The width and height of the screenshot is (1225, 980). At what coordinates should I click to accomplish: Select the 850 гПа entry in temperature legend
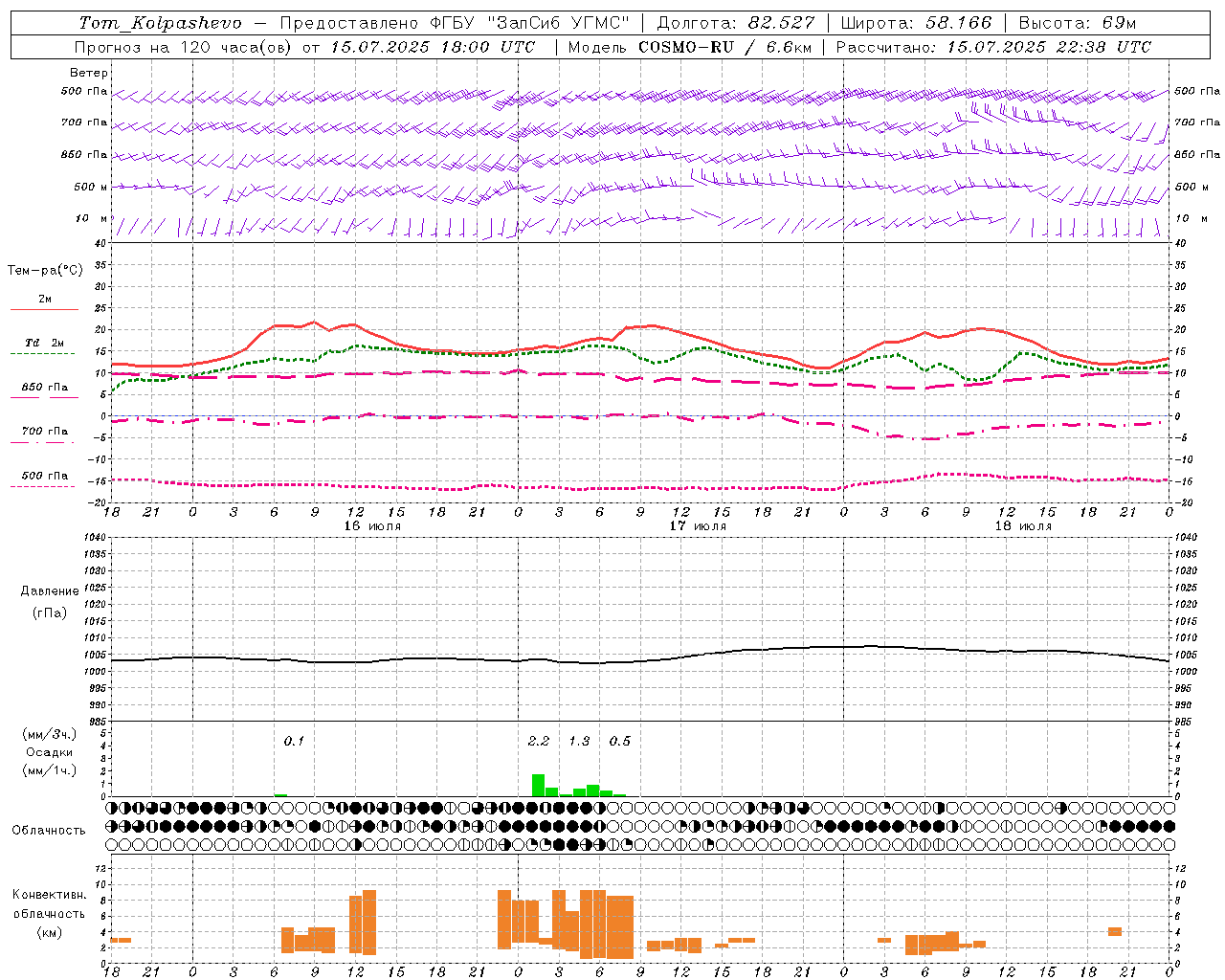pyautogui.click(x=45, y=388)
